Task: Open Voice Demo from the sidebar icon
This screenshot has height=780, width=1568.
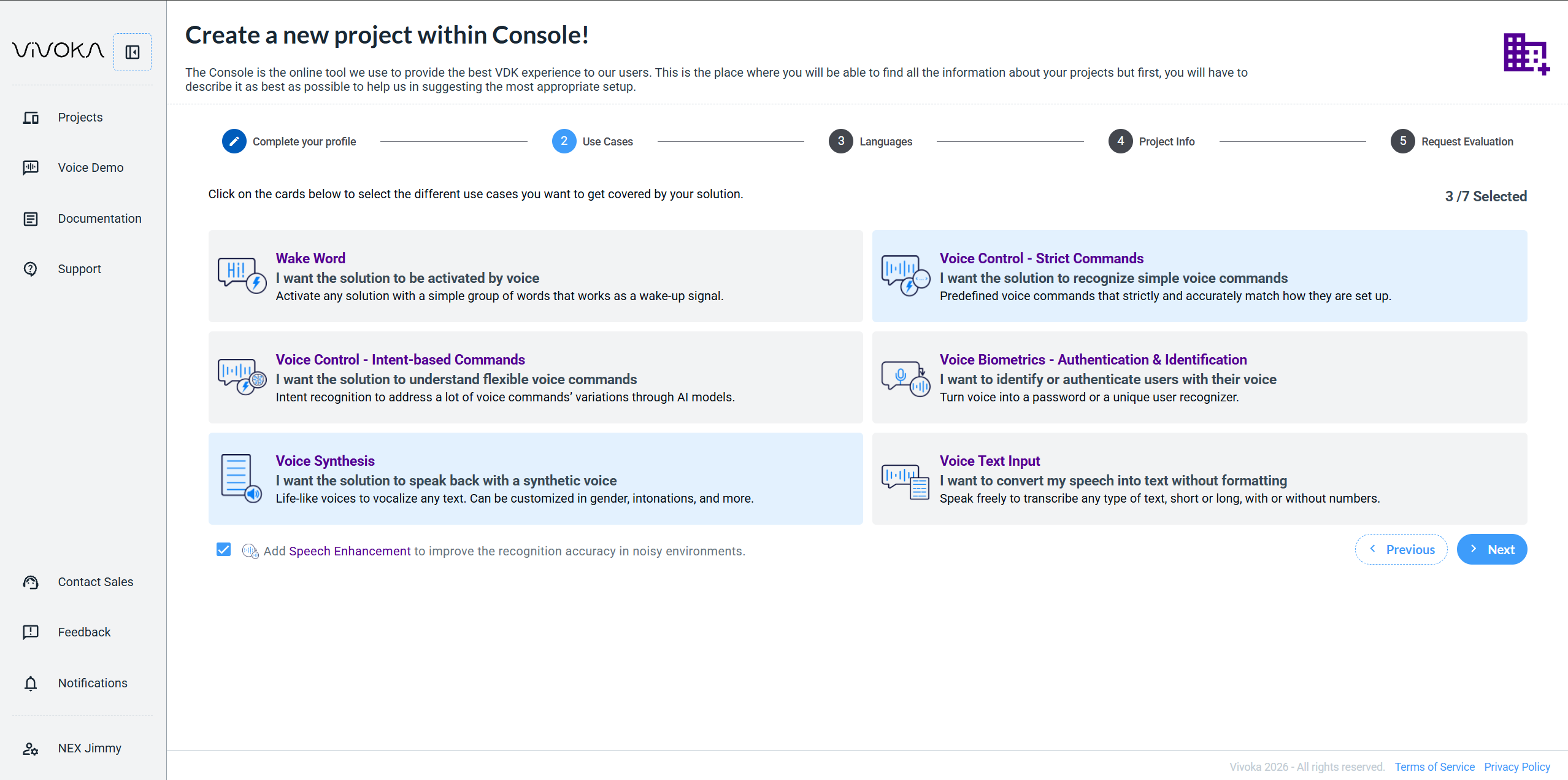Action: [31, 168]
